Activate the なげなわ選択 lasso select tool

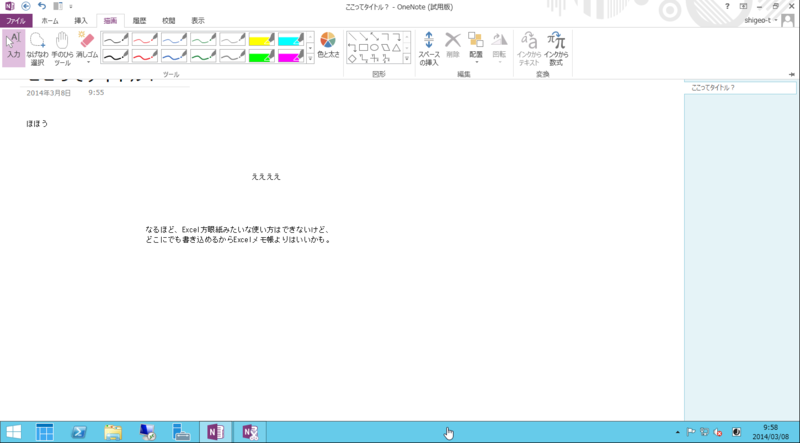[x=37, y=49]
